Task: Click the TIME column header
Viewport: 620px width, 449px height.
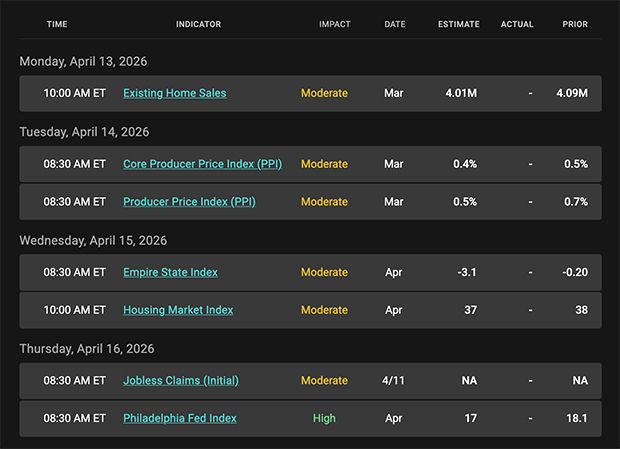Action: (57, 24)
